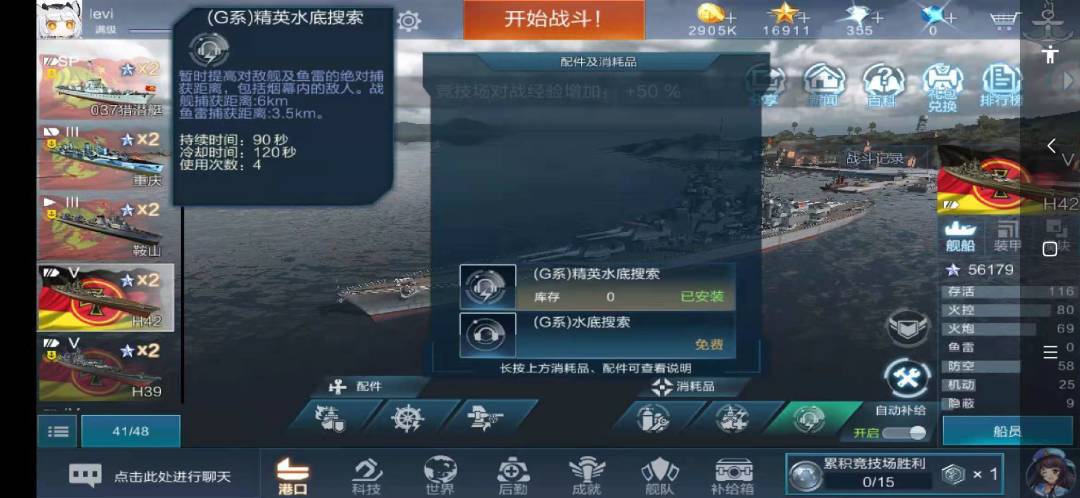Select the steering wheel accessory slot
This screenshot has height=498, width=1080.
407,417
